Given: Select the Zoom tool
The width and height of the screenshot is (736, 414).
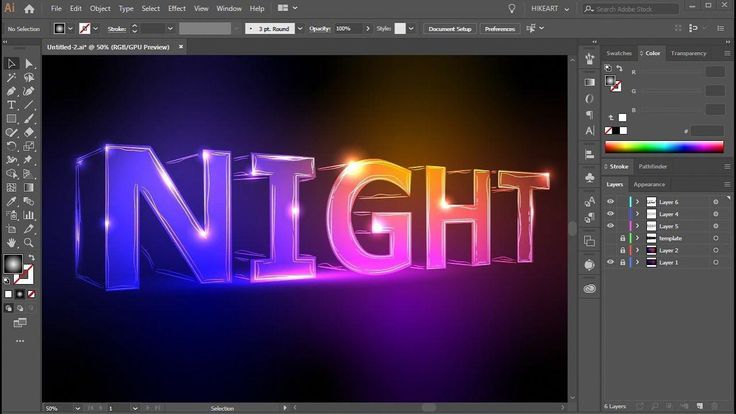Looking at the screenshot, I should pos(29,243).
